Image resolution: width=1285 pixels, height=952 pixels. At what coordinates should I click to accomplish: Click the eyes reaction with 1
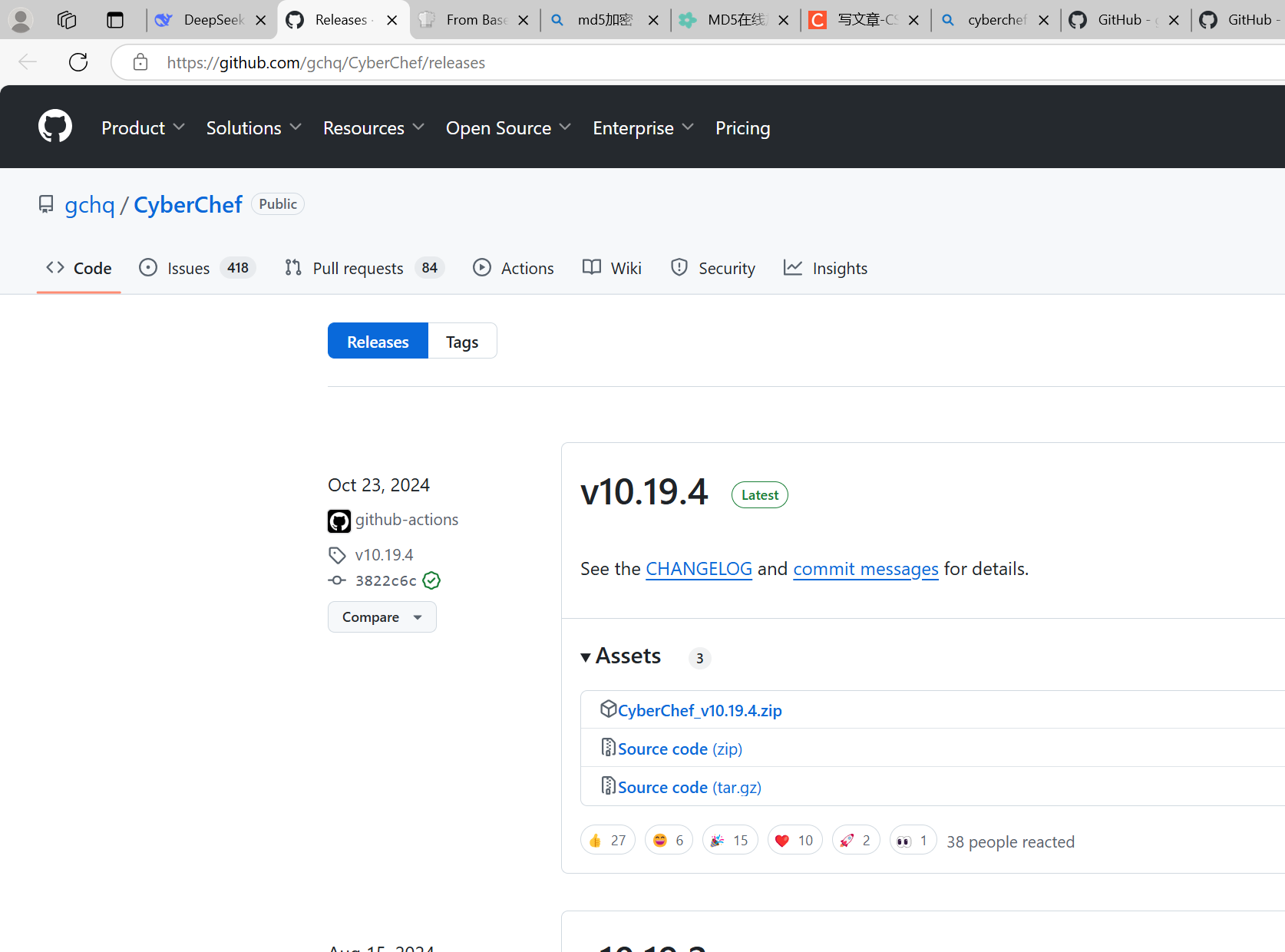(913, 840)
